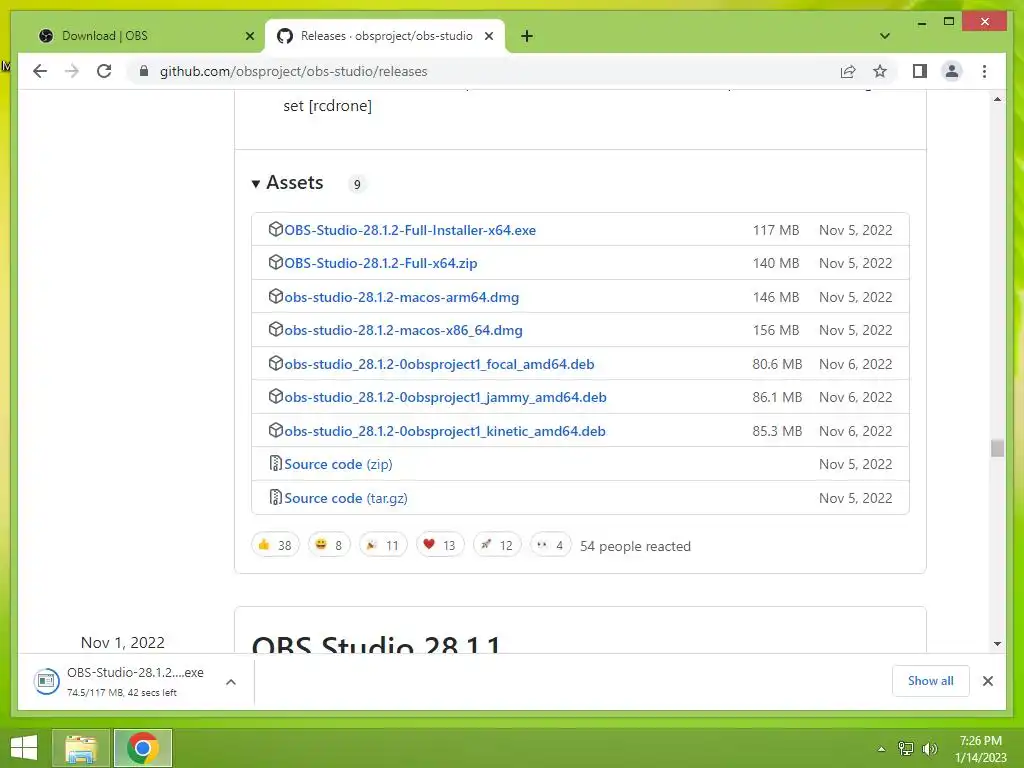Share this page via the share icon
1024x768 pixels.
tap(848, 71)
